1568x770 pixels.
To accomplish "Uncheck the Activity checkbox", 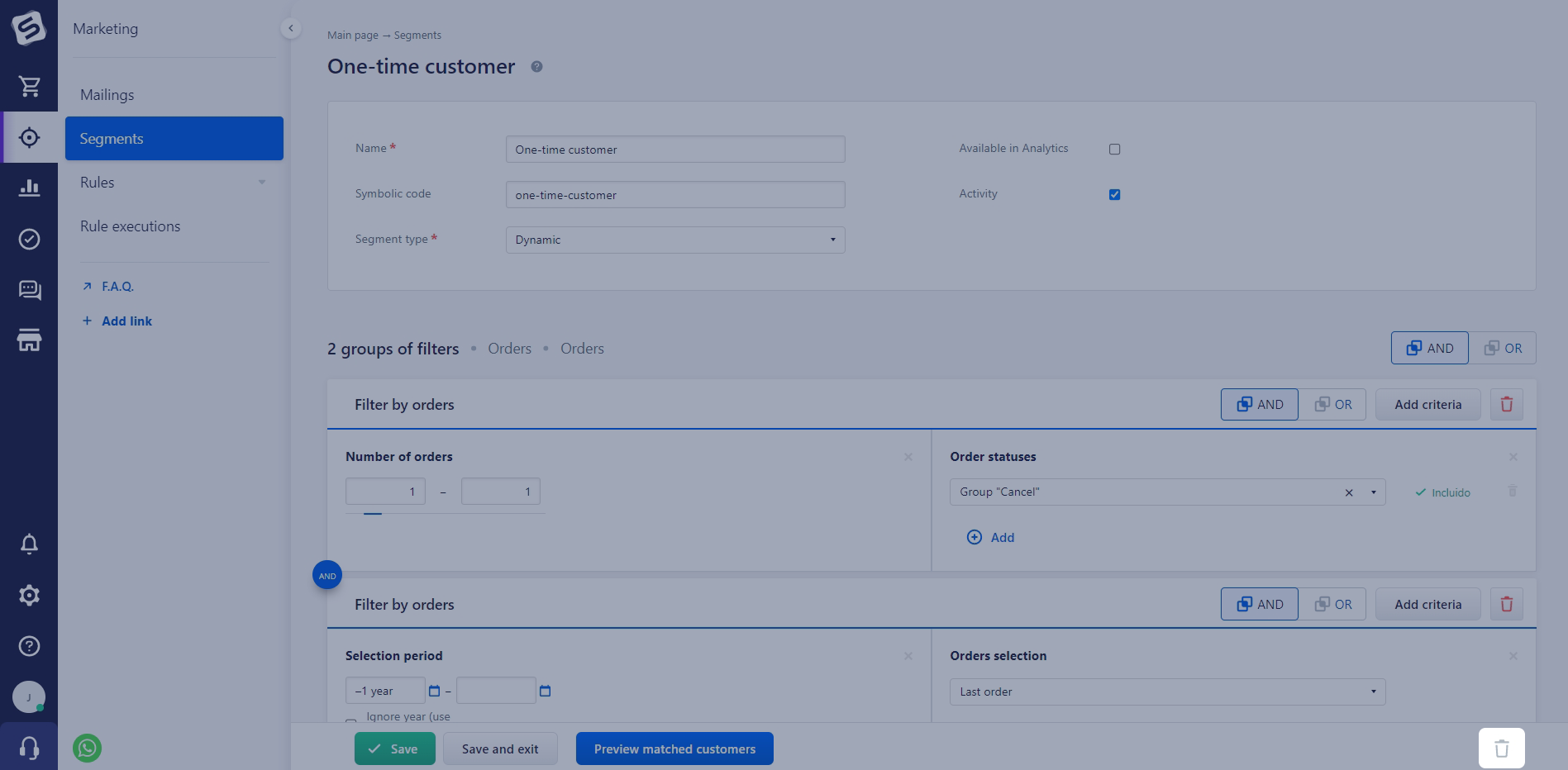I will click(x=1115, y=195).
